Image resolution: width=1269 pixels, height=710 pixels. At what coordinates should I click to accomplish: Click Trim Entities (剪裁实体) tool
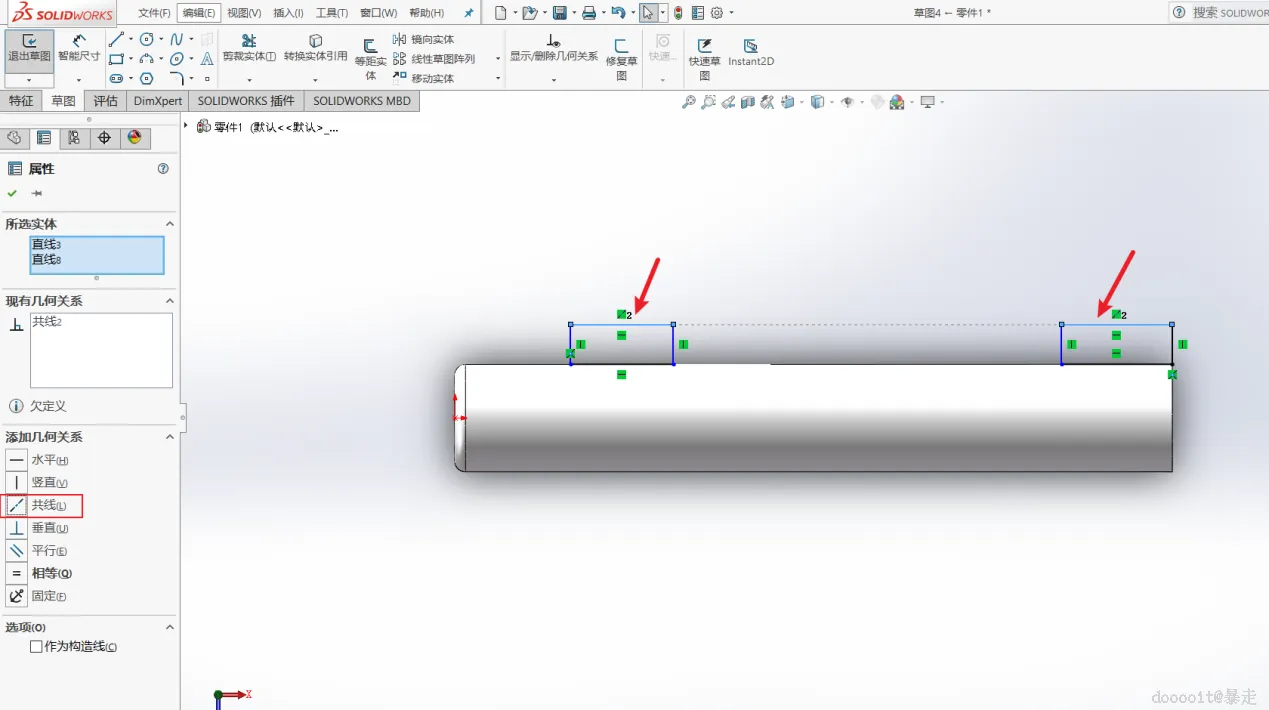click(x=249, y=48)
